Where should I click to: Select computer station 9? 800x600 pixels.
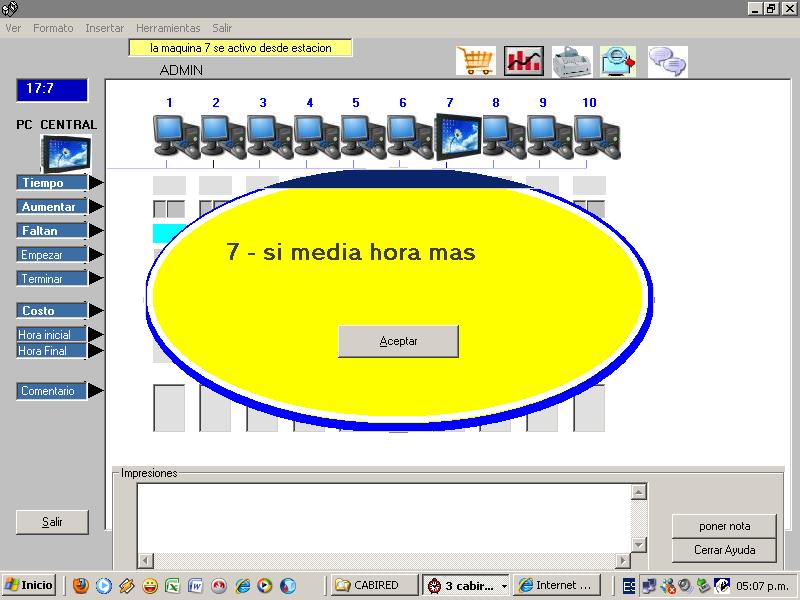tap(549, 137)
